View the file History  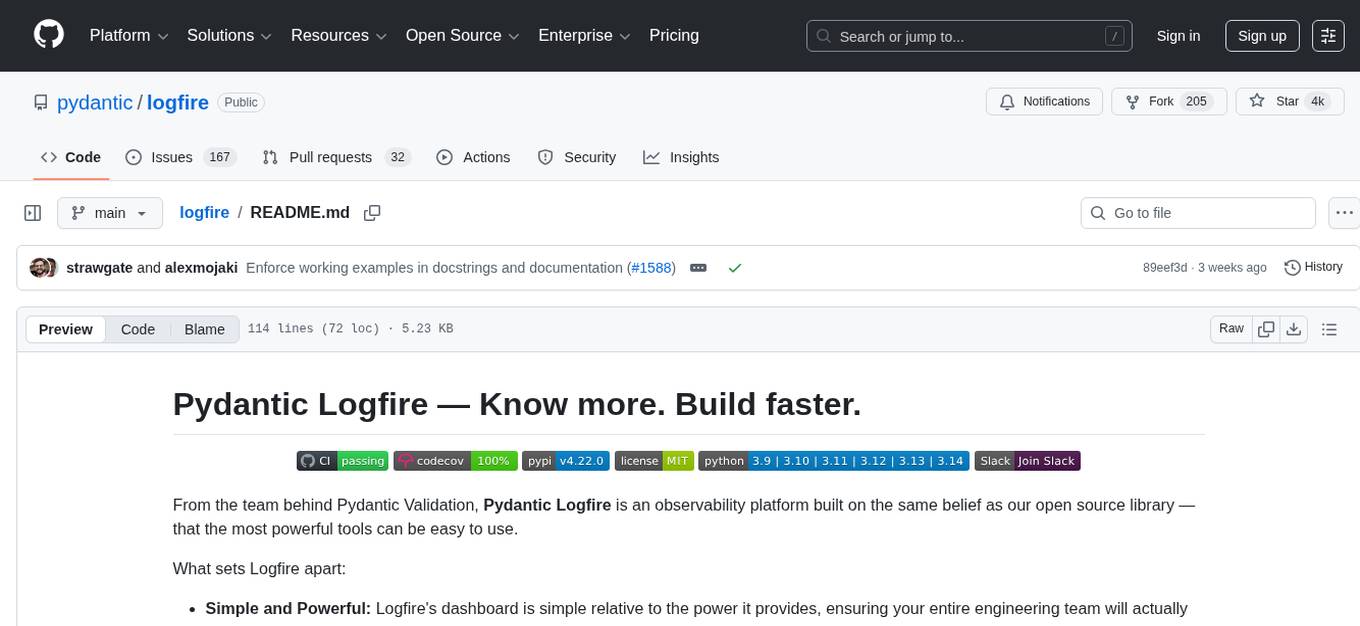click(x=1313, y=267)
